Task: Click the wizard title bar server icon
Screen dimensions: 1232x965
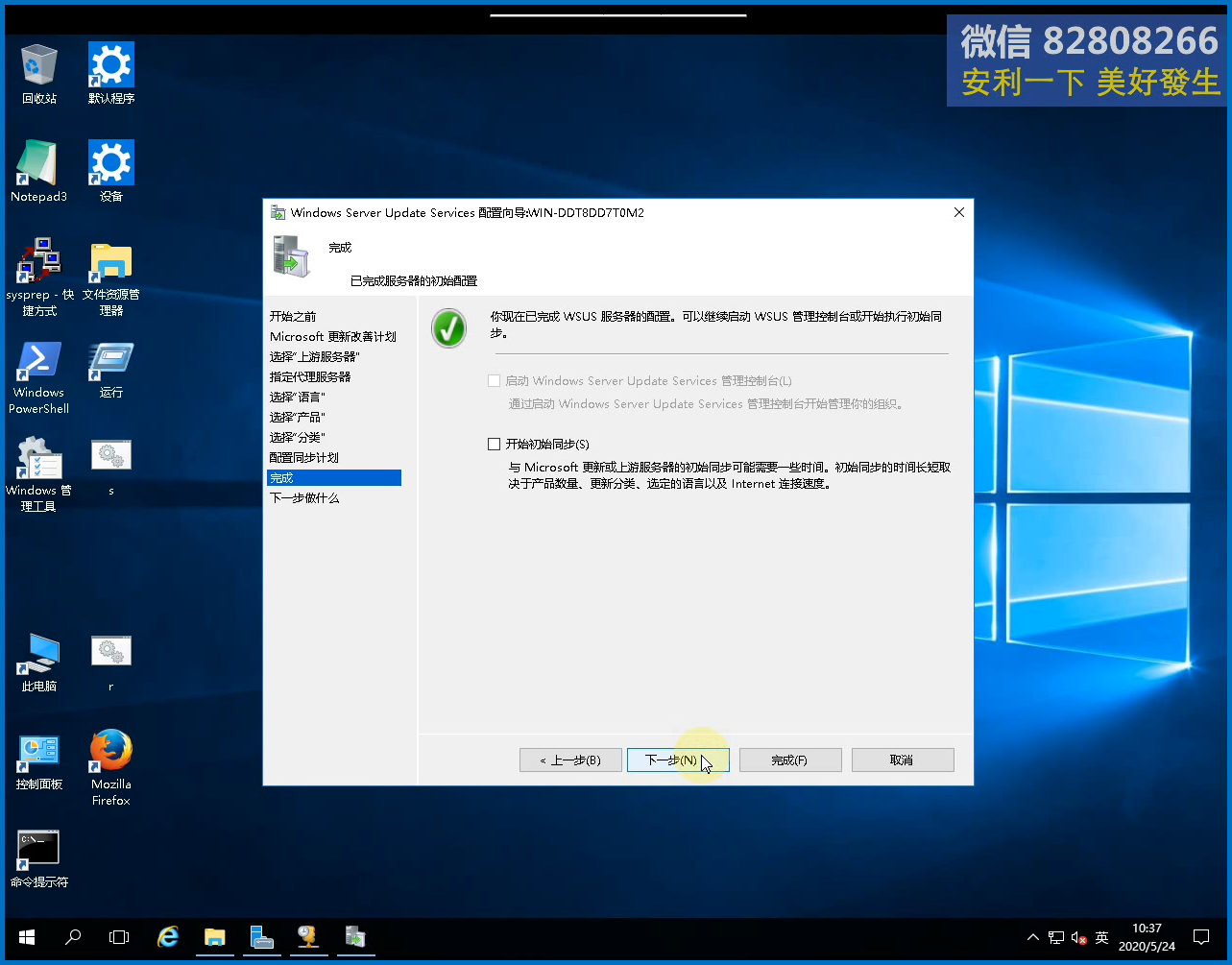Action: click(x=278, y=212)
